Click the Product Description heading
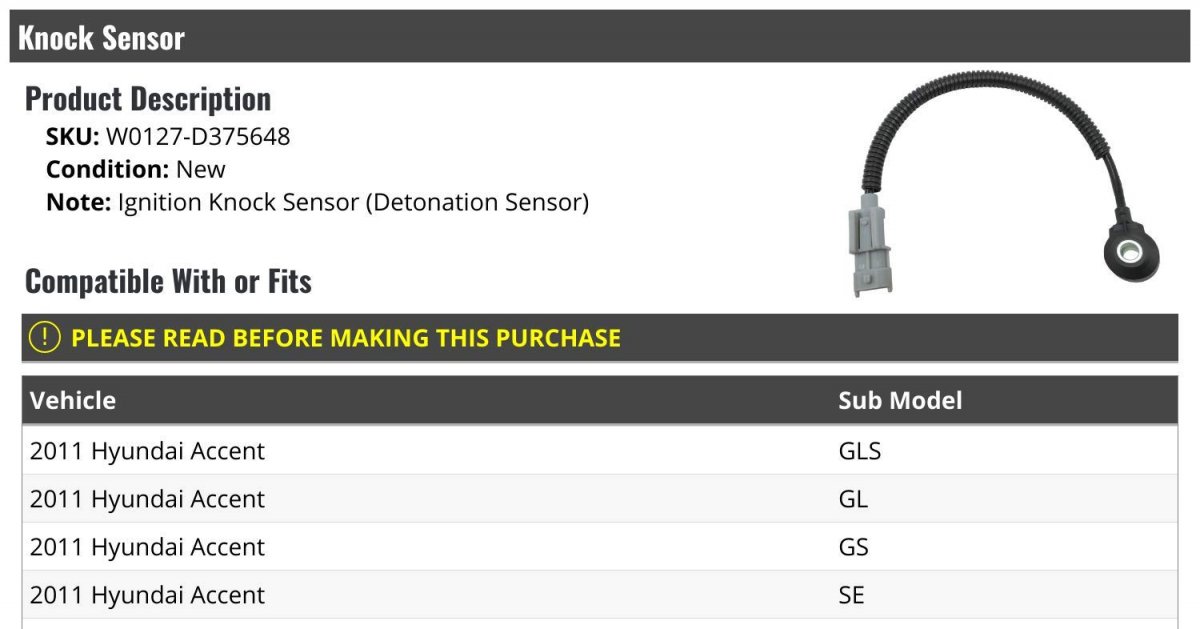 [x=148, y=99]
